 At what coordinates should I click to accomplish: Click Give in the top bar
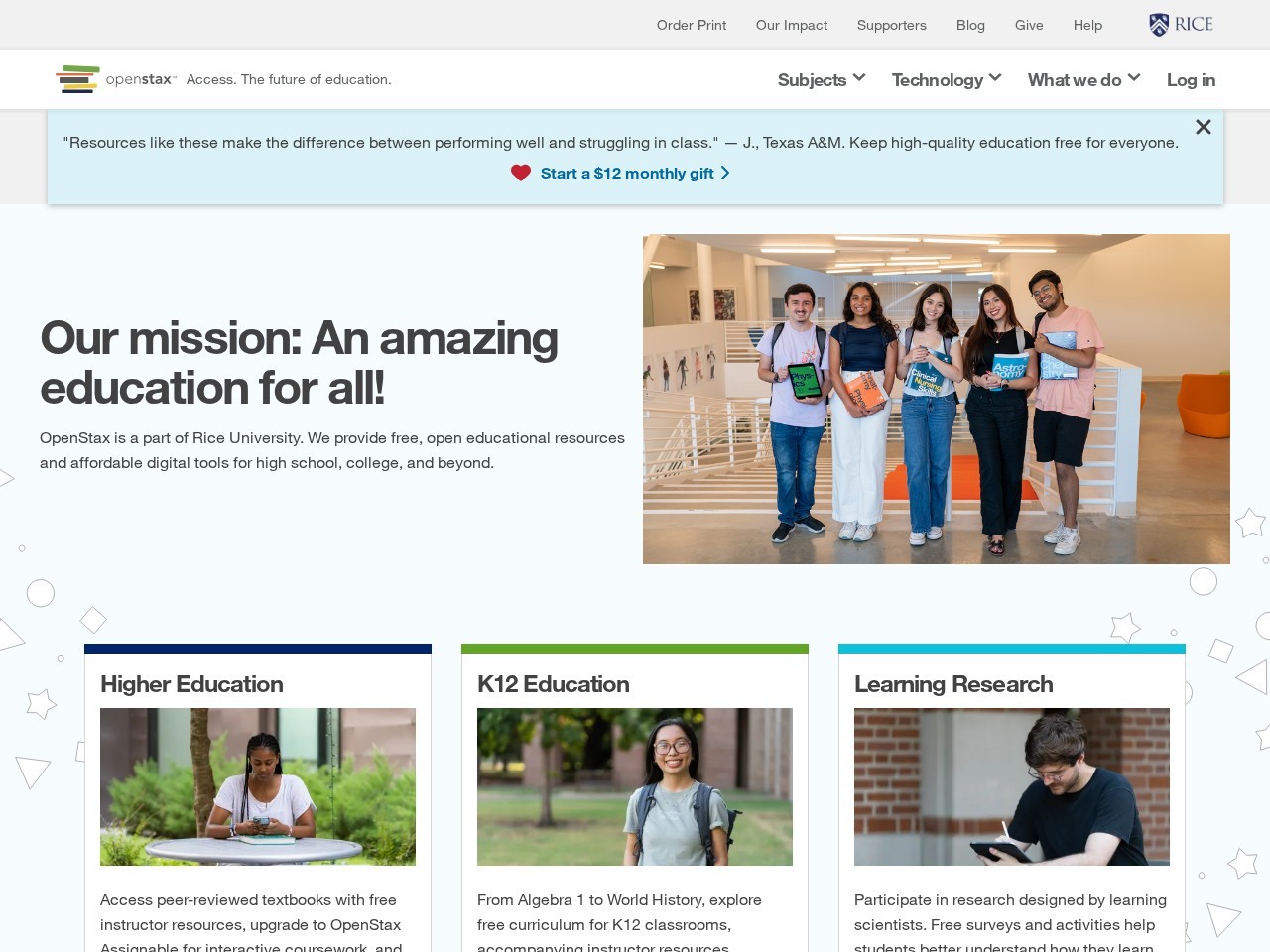[x=1028, y=25]
